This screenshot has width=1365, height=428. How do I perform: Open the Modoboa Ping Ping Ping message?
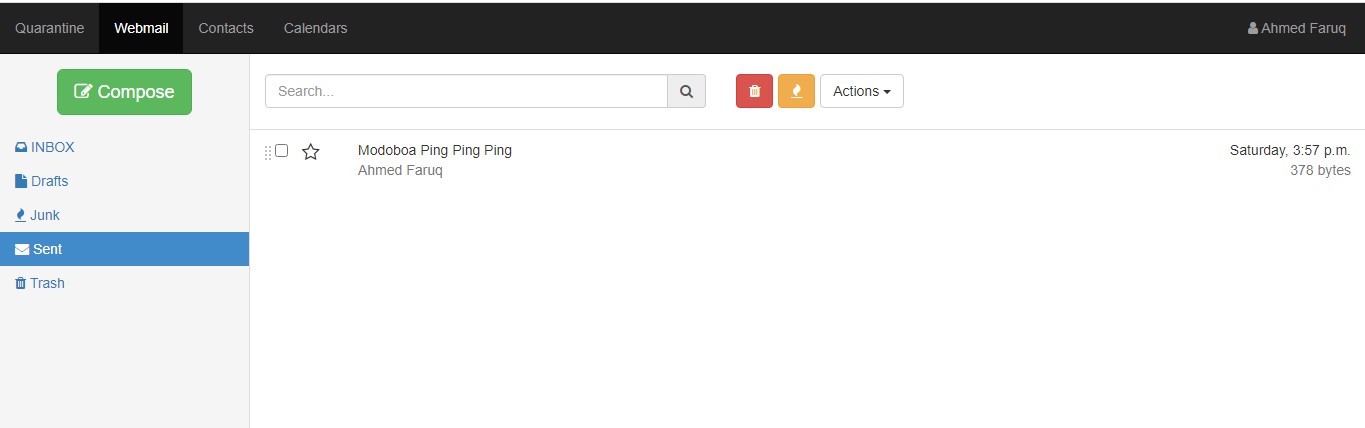click(x=435, y=151)
